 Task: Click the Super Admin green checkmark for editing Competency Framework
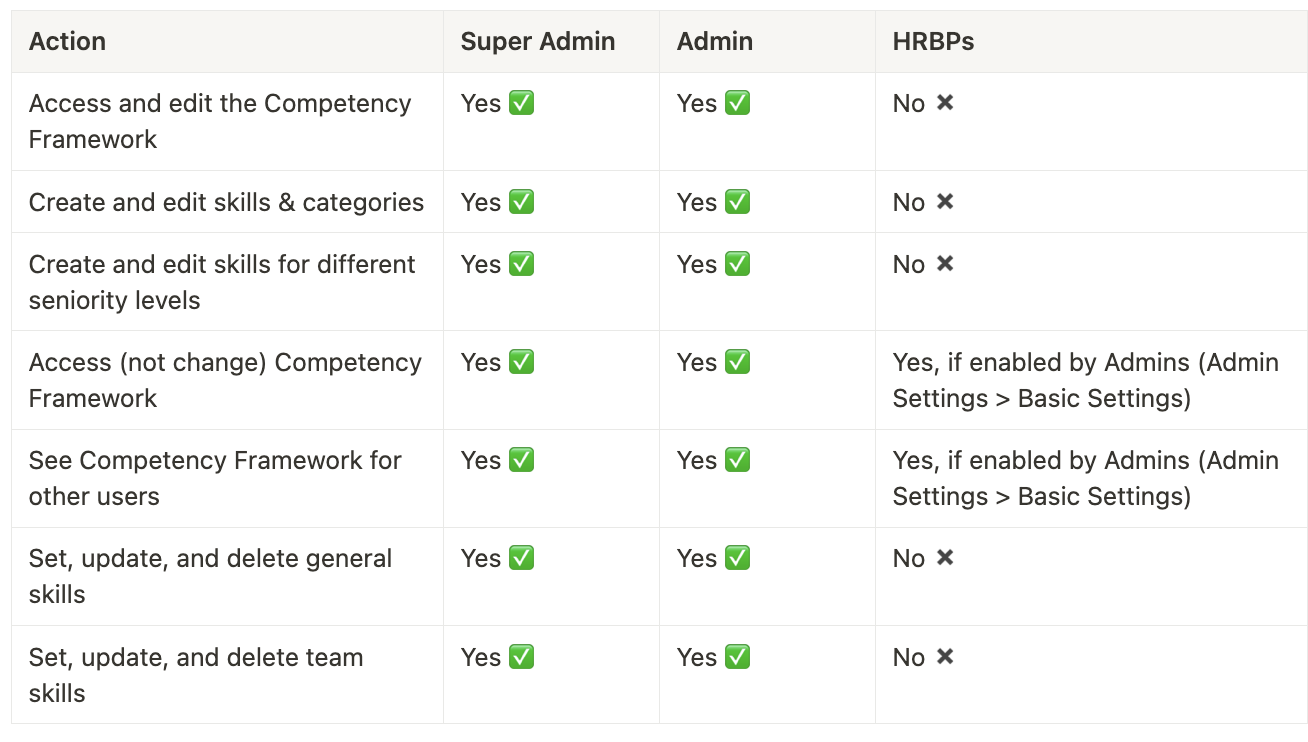pyautogui.click(x=521, y=103)
